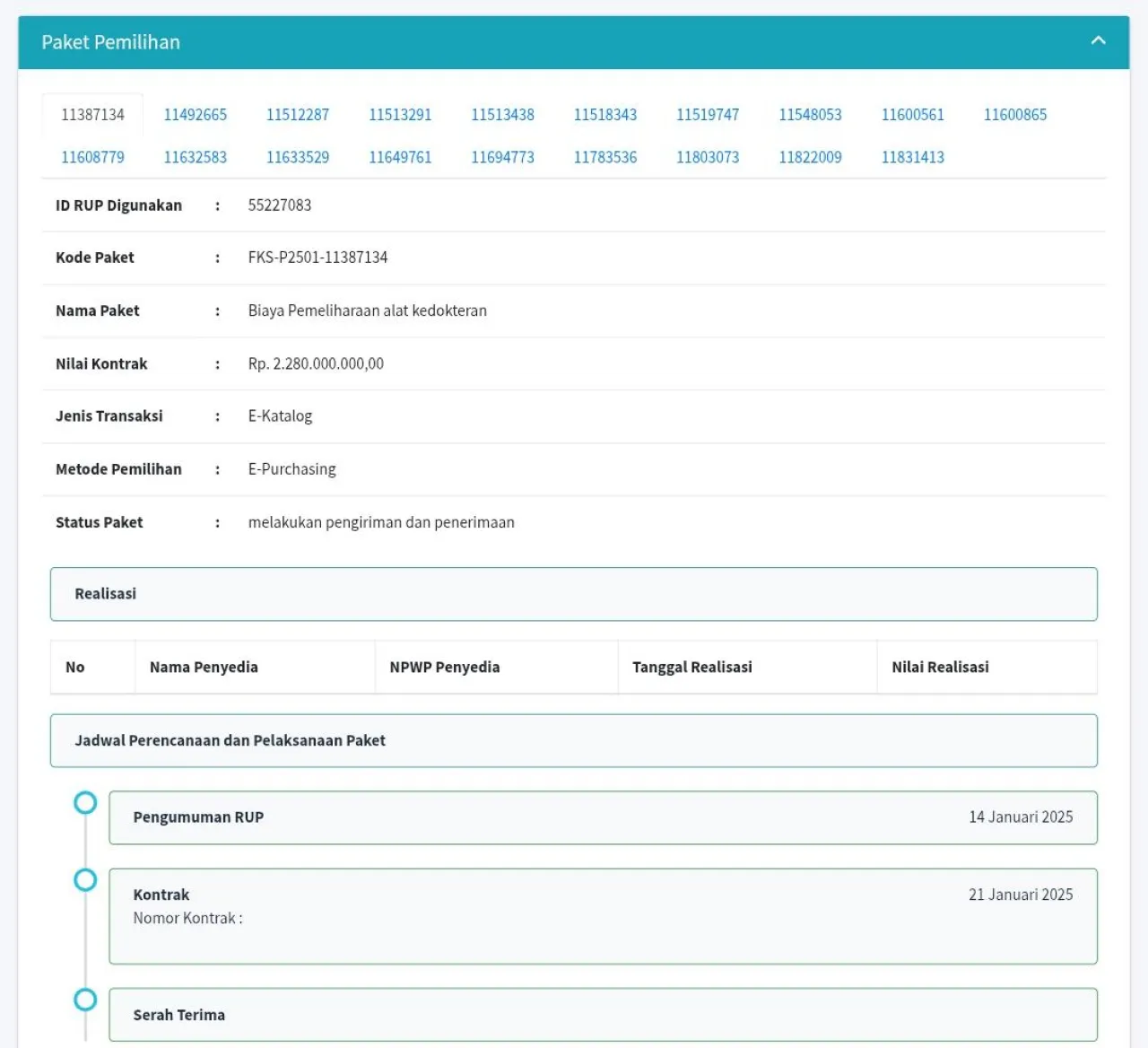
Task: Select package tab 11831413
Action: [913, 157]
